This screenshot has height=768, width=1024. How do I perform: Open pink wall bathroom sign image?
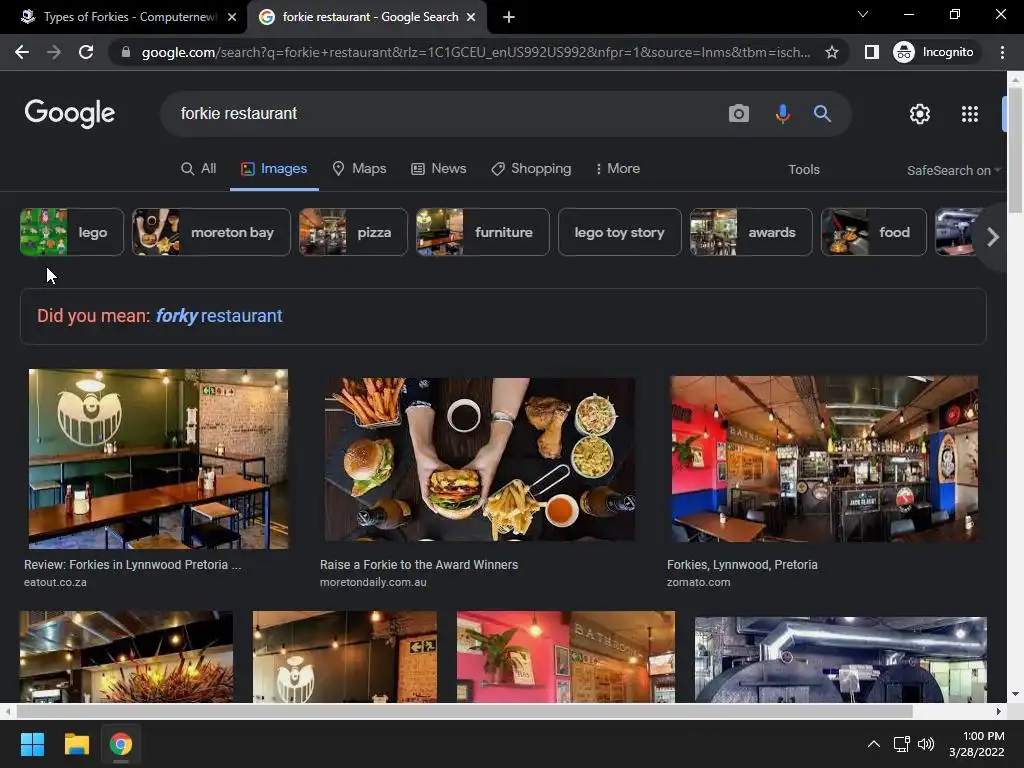tap(566, 656)
